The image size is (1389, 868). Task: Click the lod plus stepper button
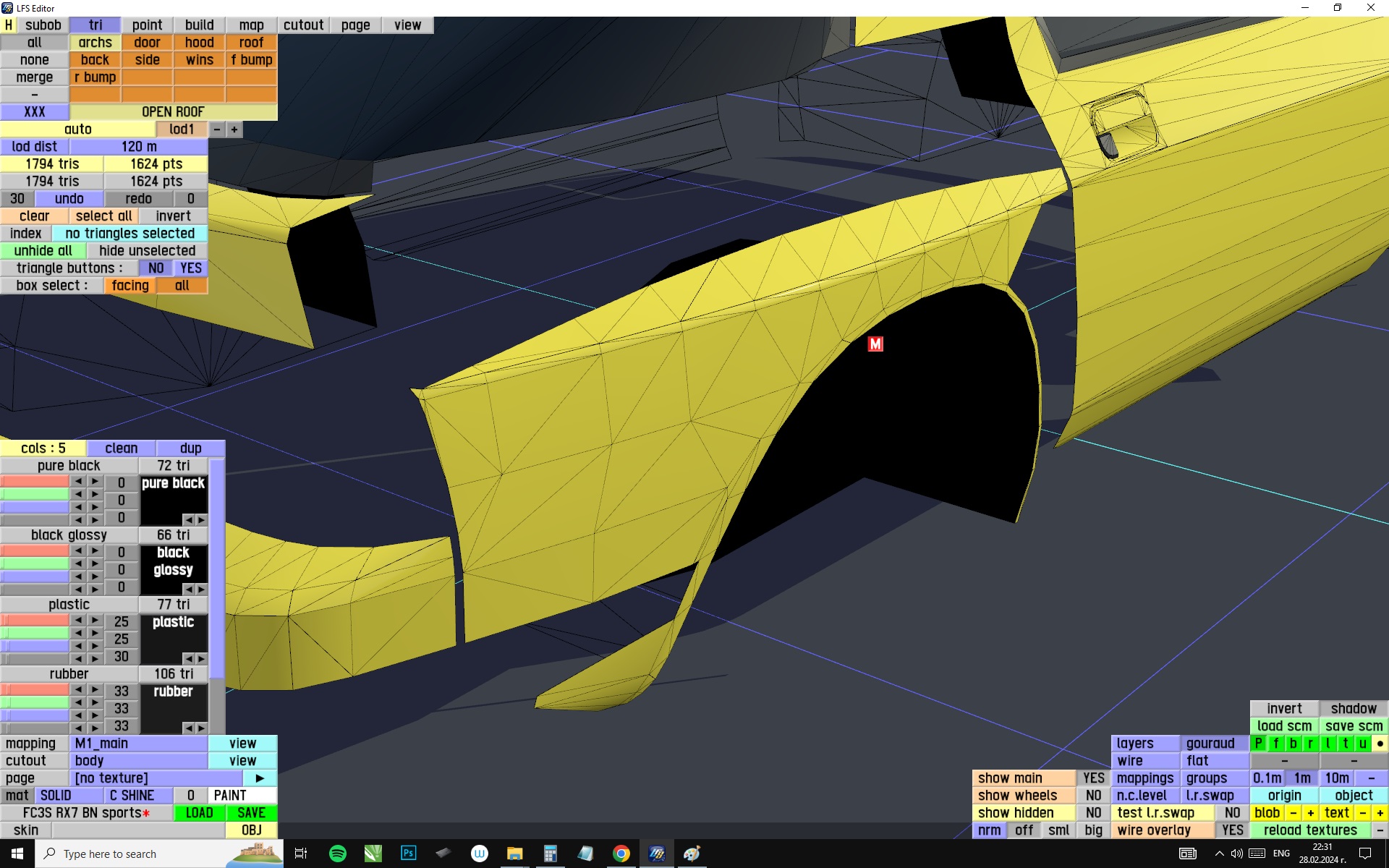point(234,129)
